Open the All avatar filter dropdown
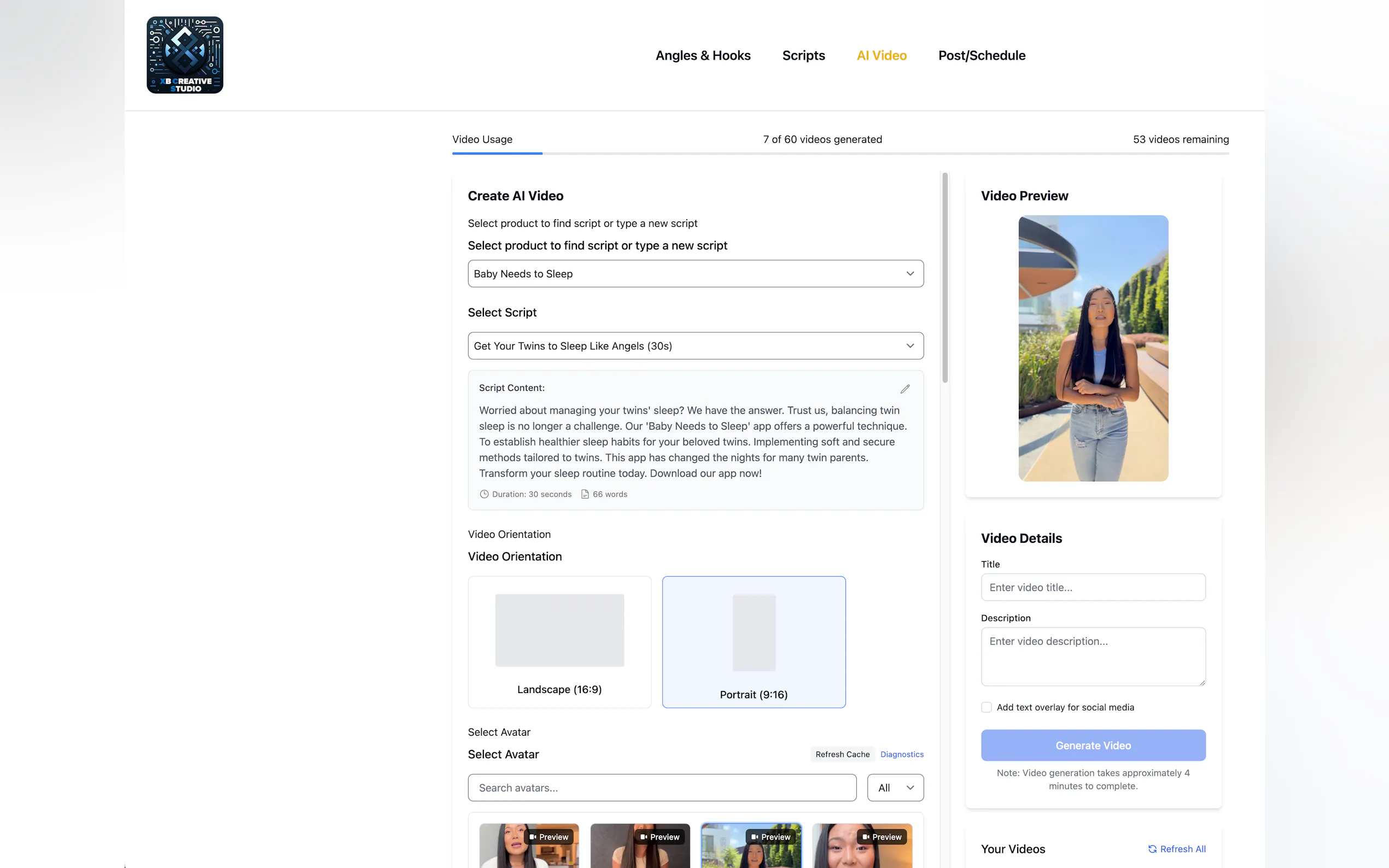 [895, 788]
